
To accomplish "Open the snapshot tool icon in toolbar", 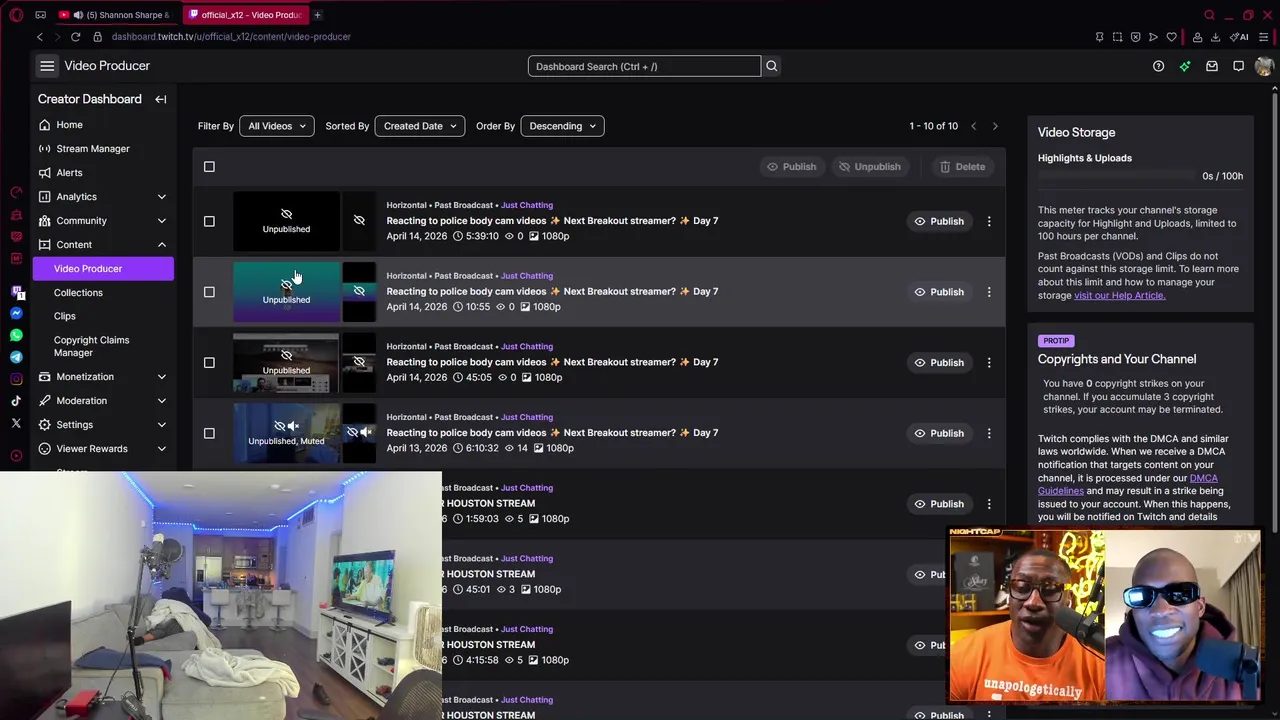I will tap(1117, 37).
